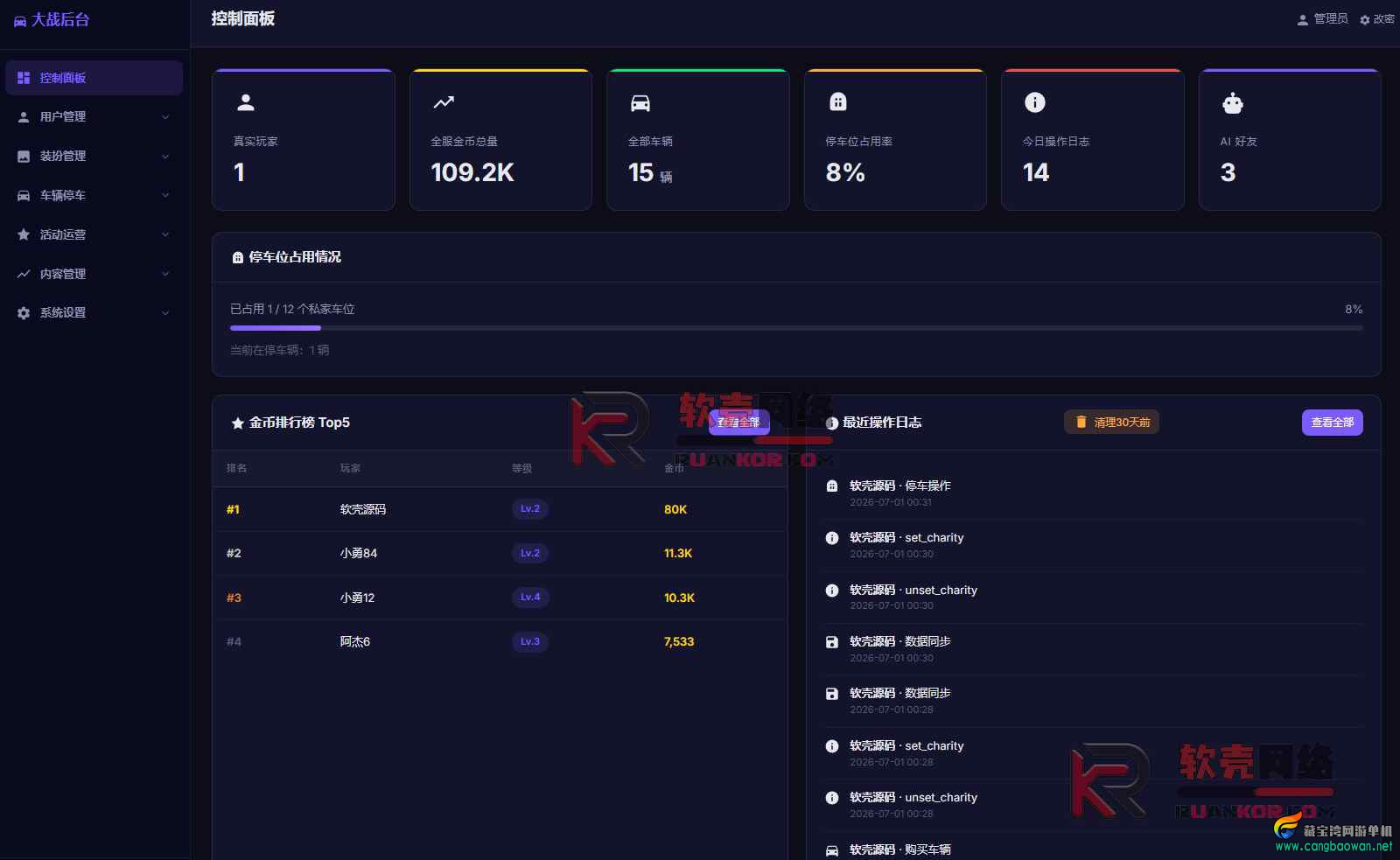The height and width of the screenshot is (860, 1400).
Task: Click the 装扮管理 image icon
Action: pyautogui.click(x=24, y=156)
